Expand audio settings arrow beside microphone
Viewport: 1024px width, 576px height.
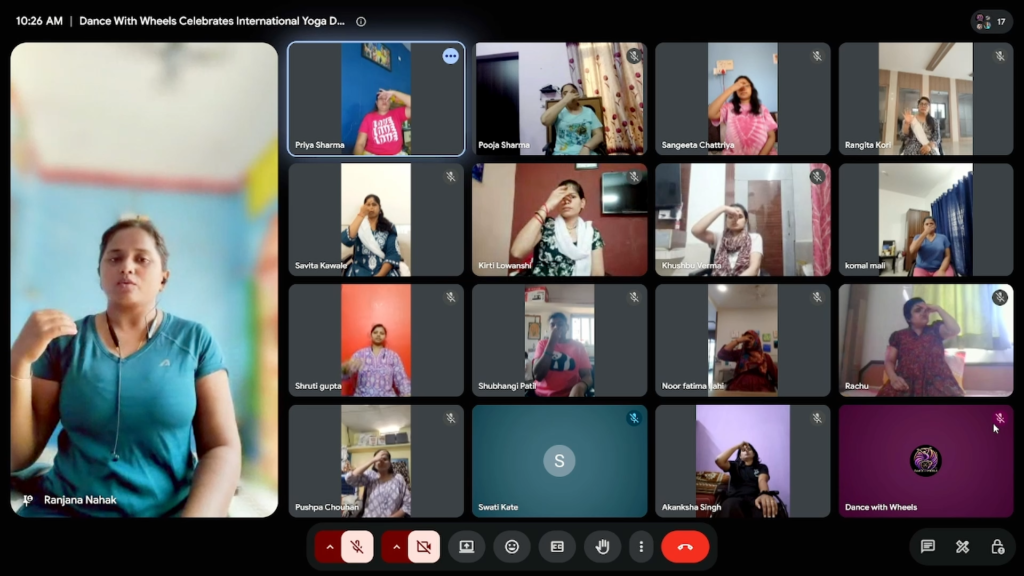click(x=330, y=547)
